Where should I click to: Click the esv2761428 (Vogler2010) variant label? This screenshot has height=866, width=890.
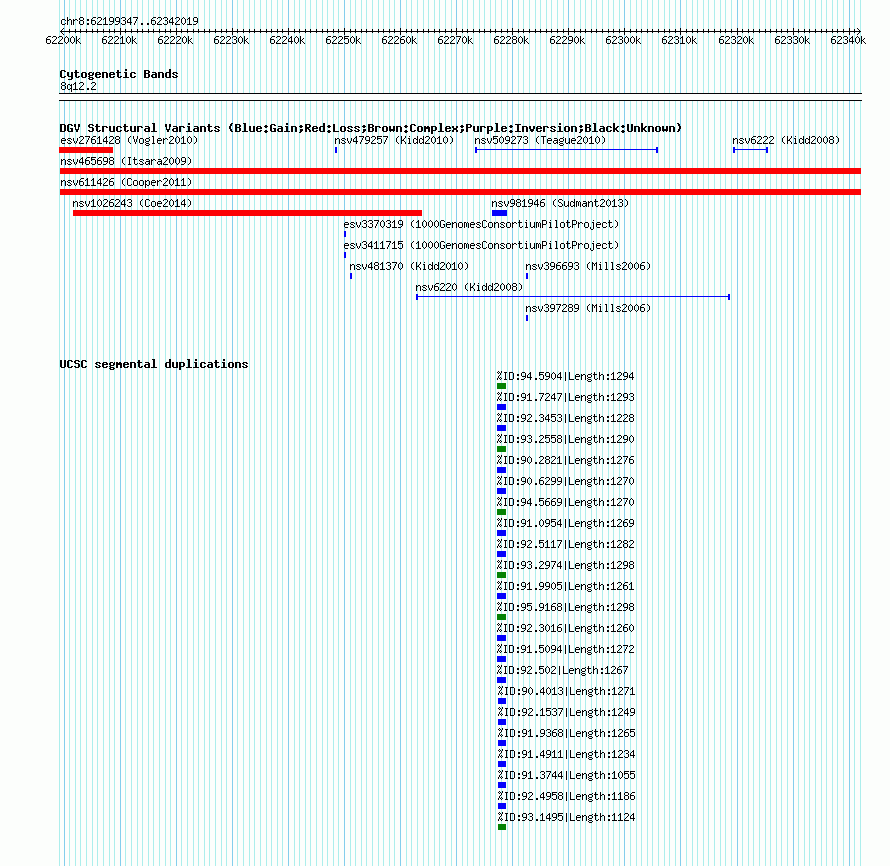129,140
